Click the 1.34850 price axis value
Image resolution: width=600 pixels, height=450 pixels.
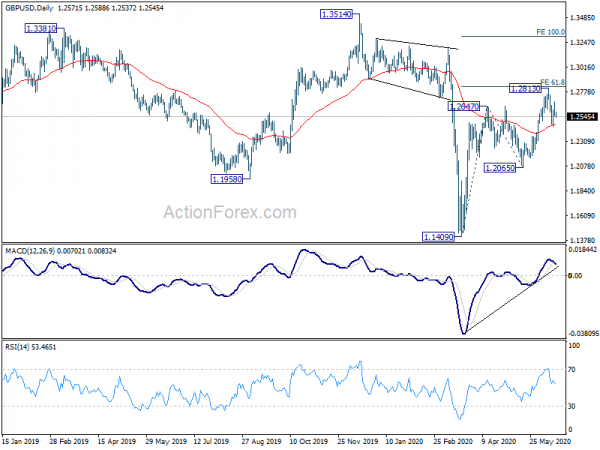(x=582, y=18)
